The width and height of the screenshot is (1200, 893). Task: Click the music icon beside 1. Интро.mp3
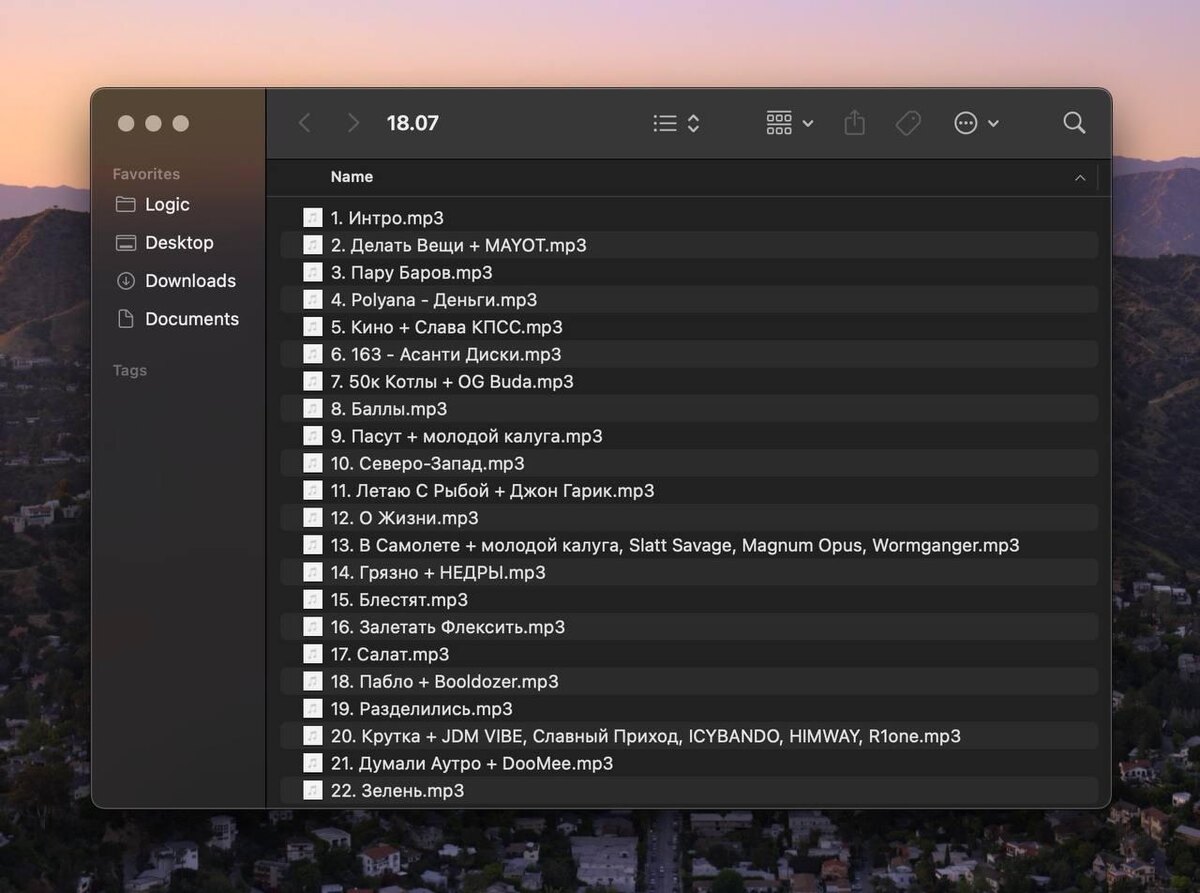tap(313, 218)
